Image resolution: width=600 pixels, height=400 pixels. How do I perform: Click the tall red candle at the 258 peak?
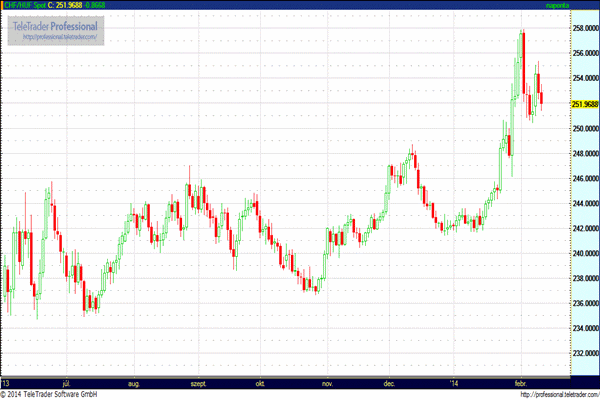[523, 63]
